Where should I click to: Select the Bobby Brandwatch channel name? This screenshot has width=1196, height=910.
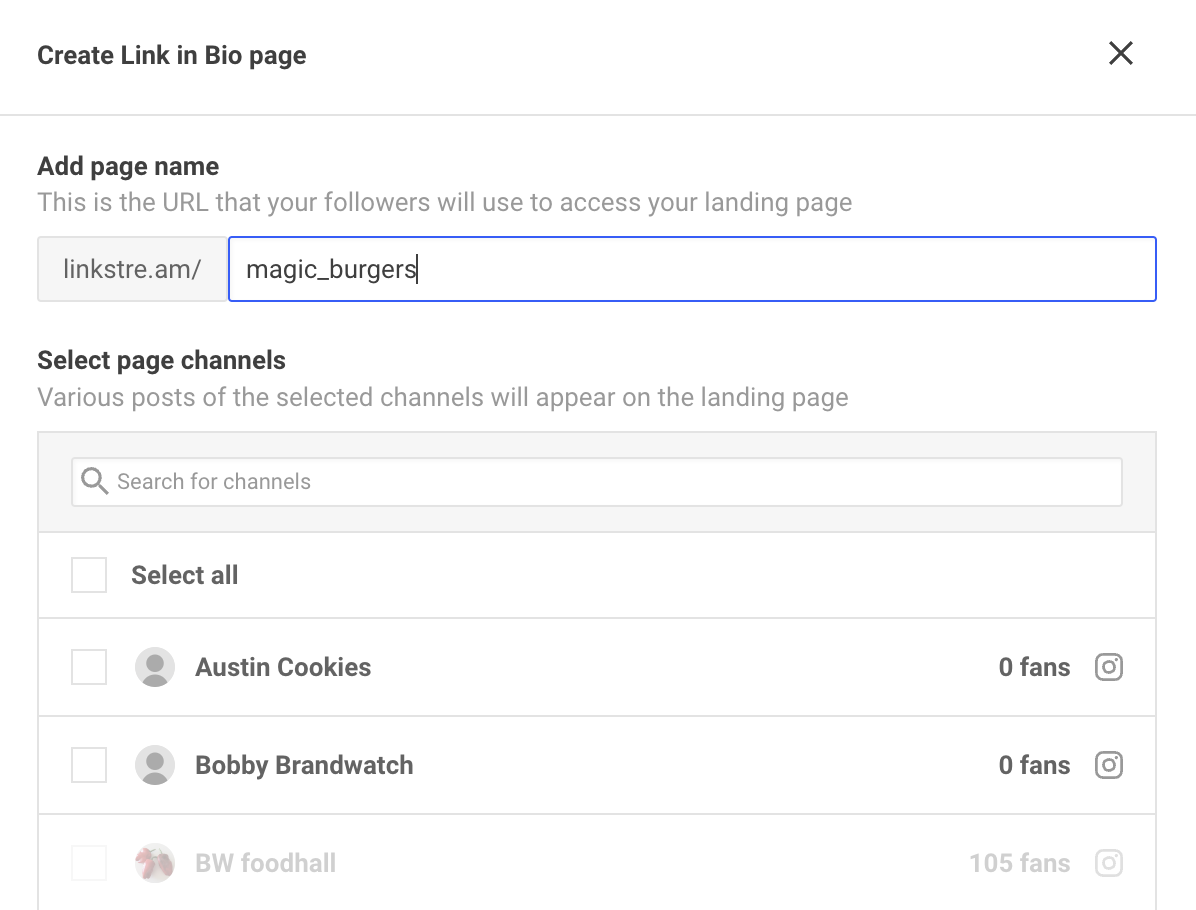[304, 764]
